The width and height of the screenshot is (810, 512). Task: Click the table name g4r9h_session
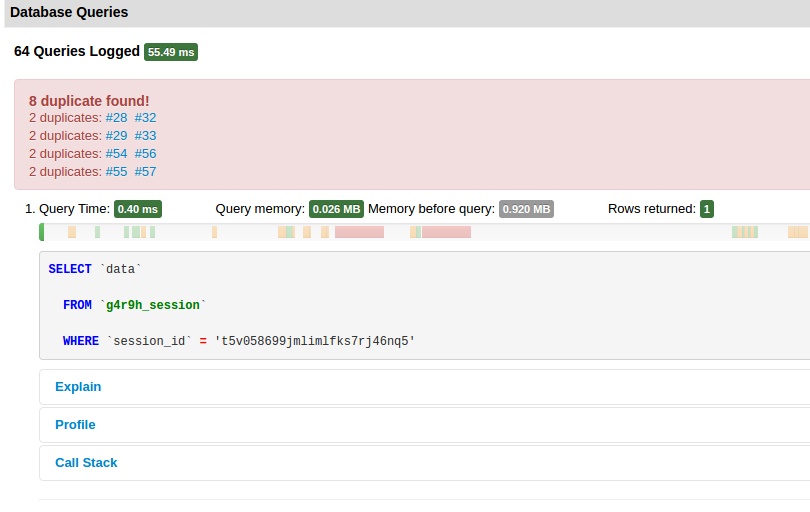(x=152, y=305)
